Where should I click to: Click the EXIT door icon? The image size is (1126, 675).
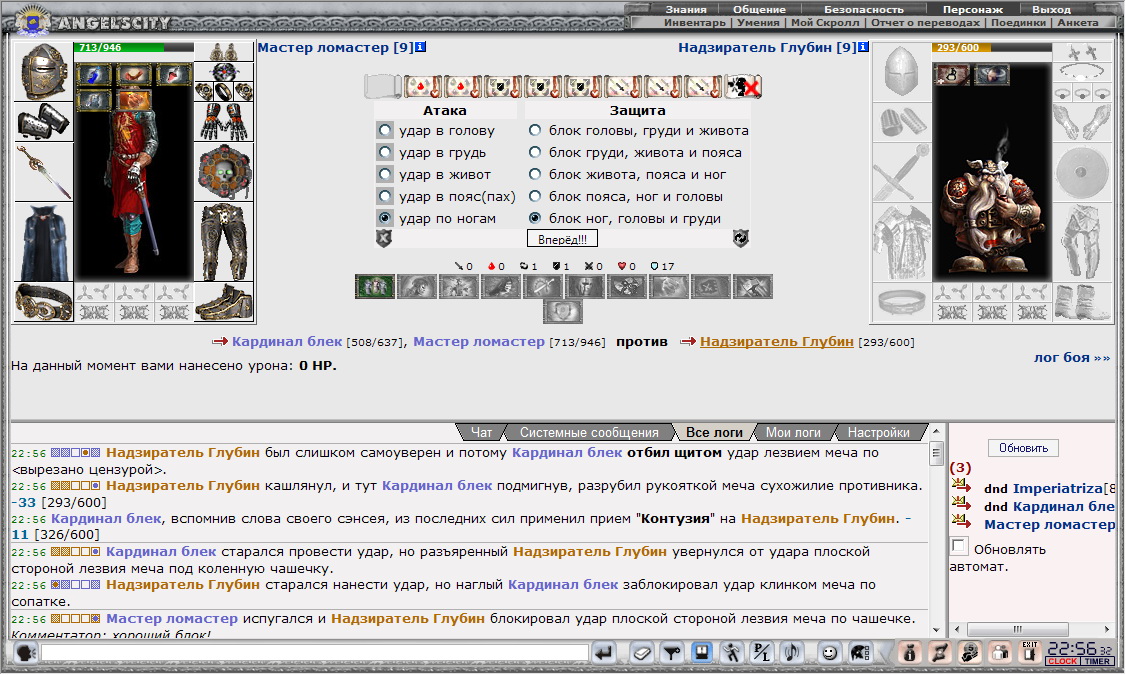1029,651
